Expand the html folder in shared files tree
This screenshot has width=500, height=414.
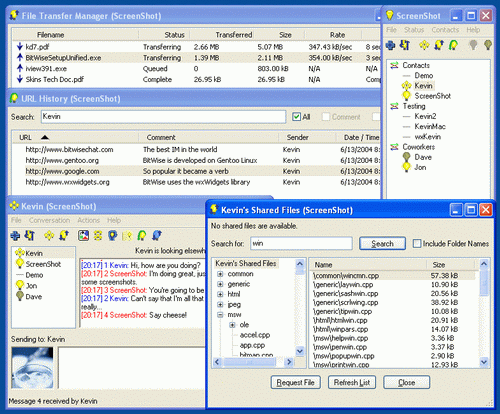[220, 294]
